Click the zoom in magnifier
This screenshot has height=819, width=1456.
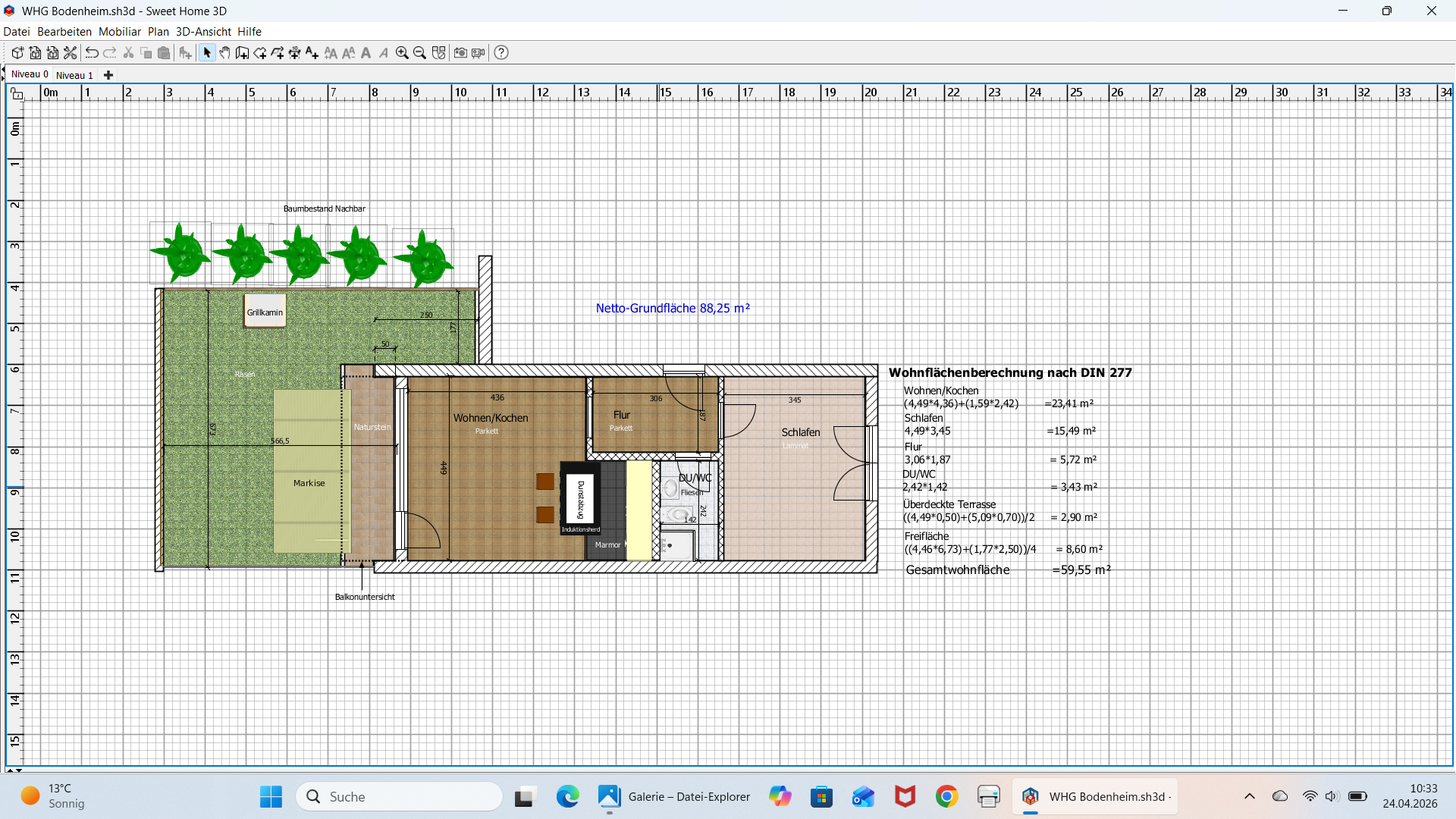pyautogui.click(x=402, y=53)
